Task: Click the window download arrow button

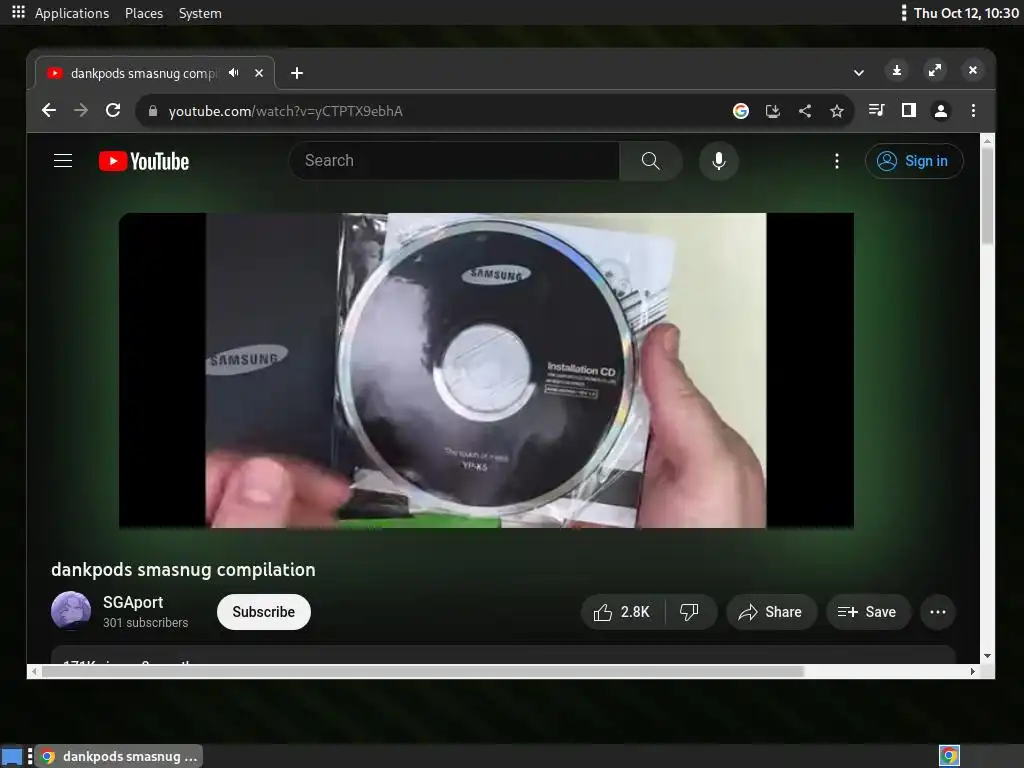Action: pyautogui.click(x=897, y=70)
